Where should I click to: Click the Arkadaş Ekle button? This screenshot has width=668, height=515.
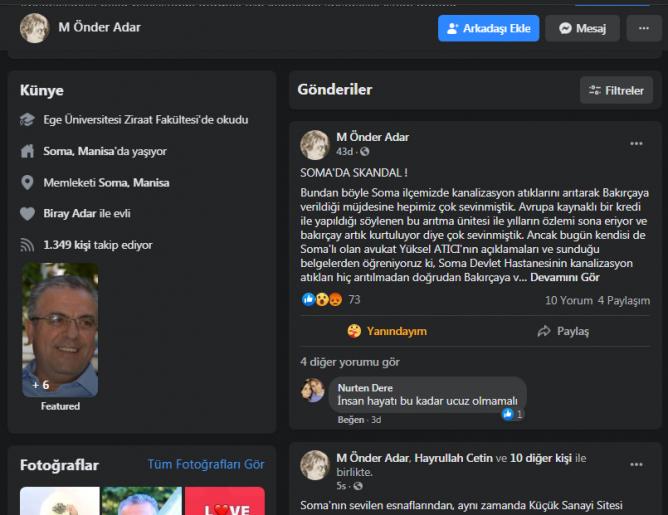(x=488, y=28)
